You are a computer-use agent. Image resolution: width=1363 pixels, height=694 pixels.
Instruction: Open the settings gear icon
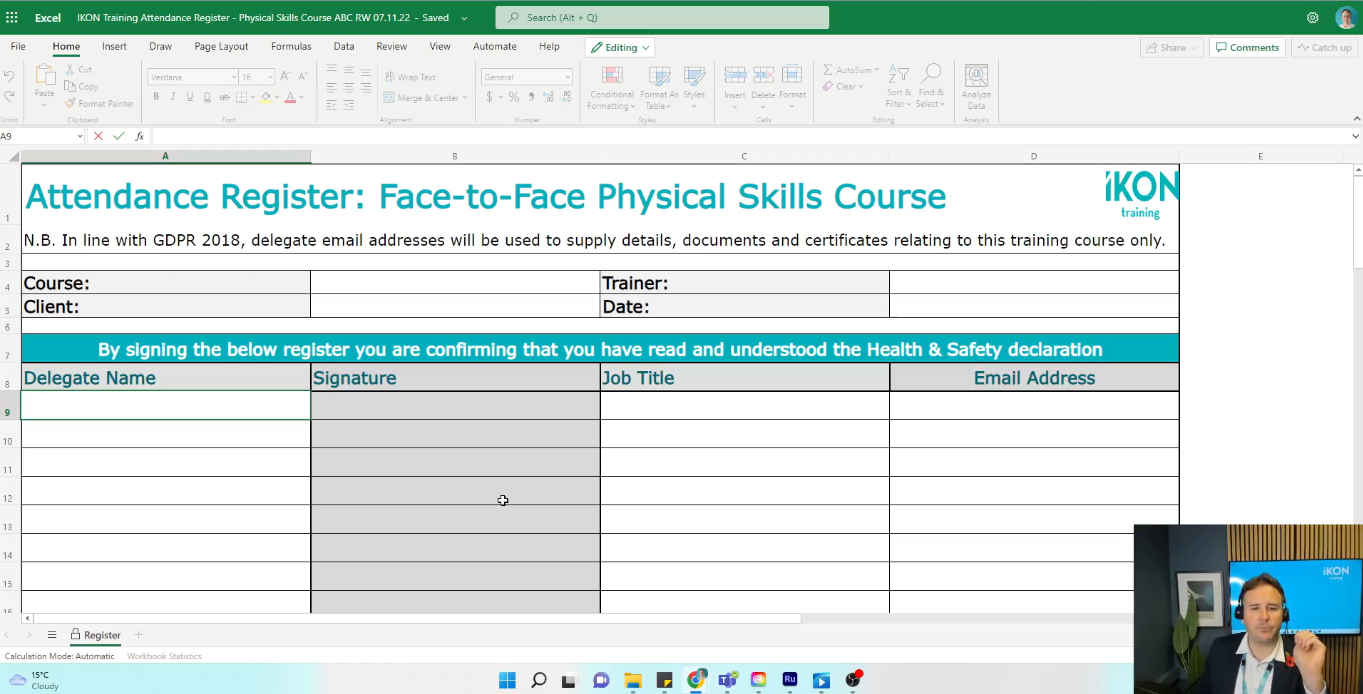1312,18
